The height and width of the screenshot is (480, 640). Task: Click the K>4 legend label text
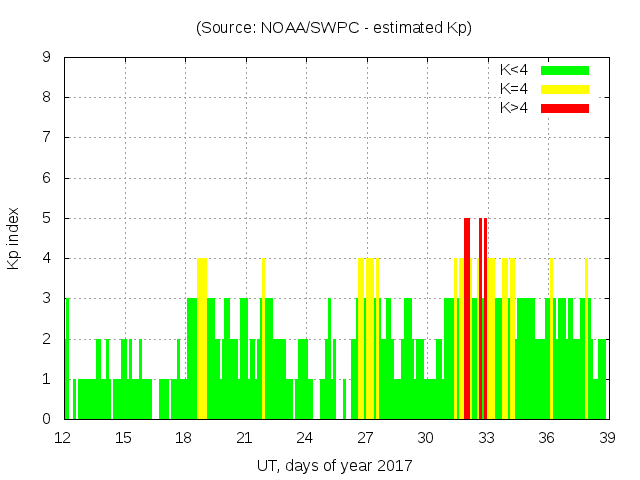[x=514, y=107]
